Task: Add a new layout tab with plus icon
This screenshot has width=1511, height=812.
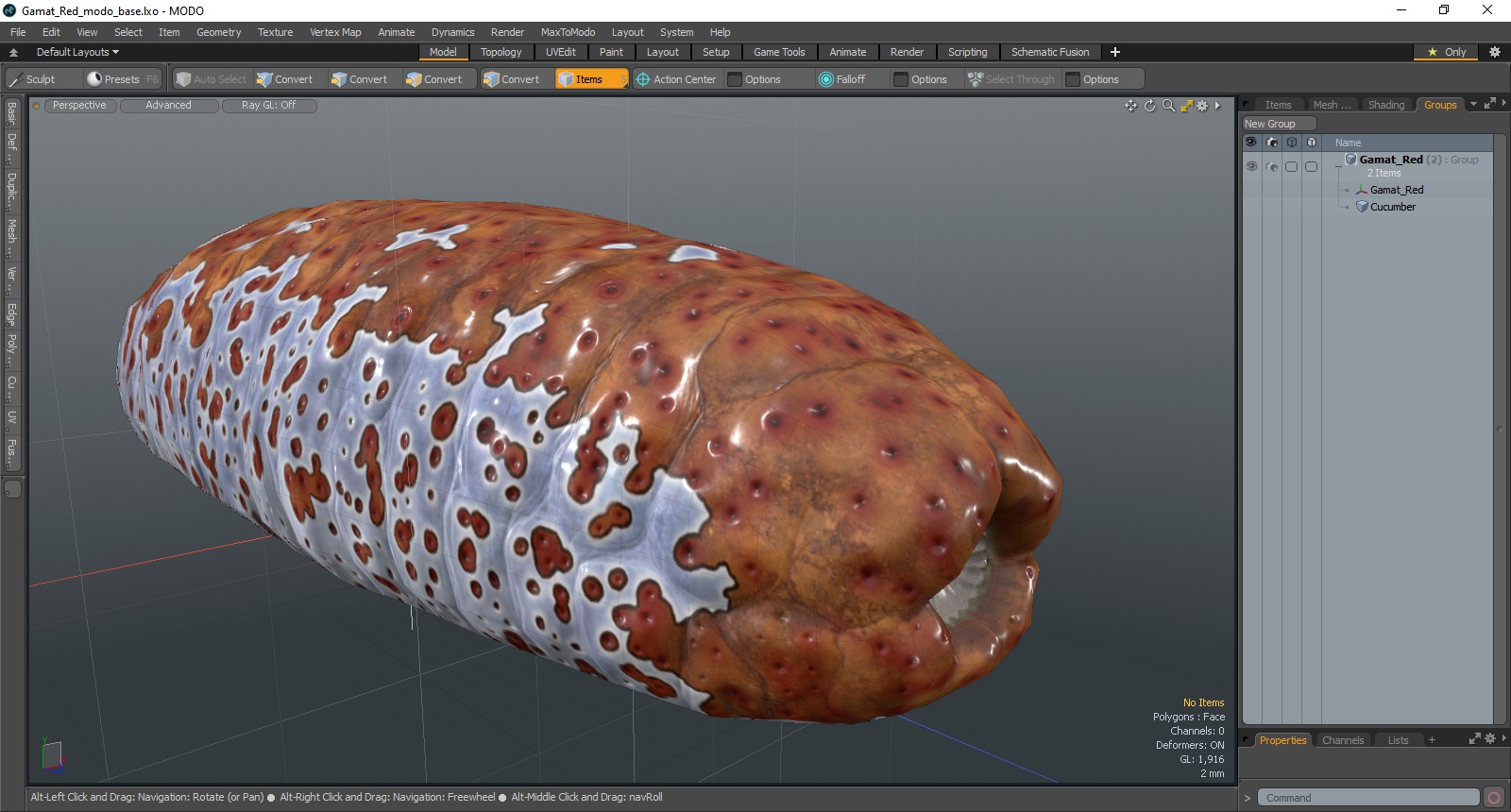Action: click(1114, 52)
